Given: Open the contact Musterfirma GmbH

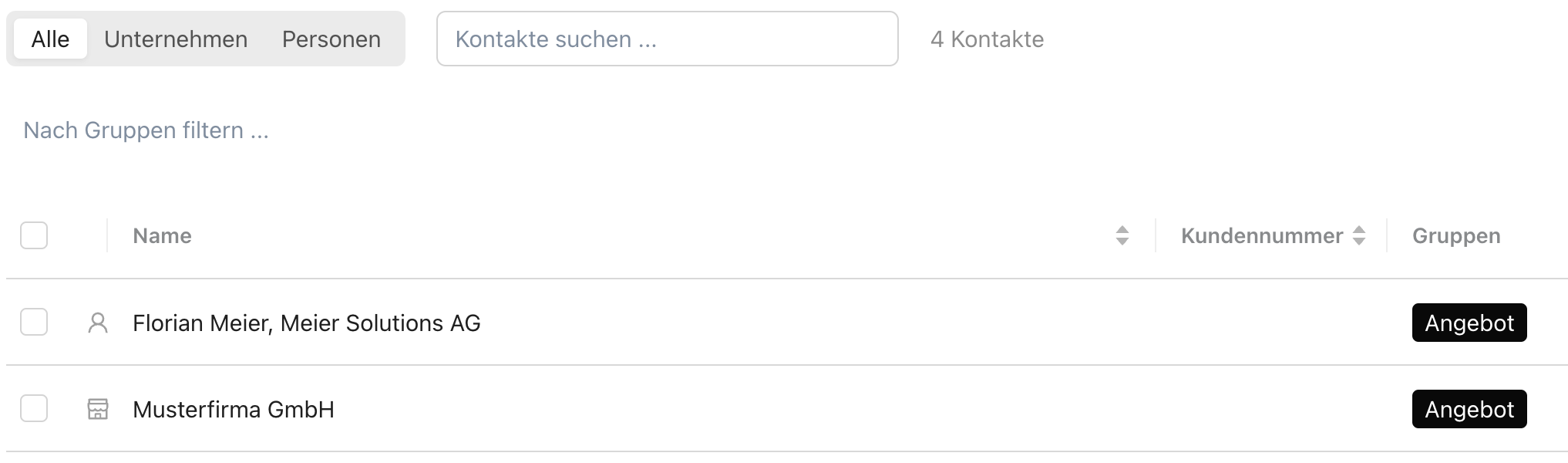Looking at the screenshot, I should point(234,409).
